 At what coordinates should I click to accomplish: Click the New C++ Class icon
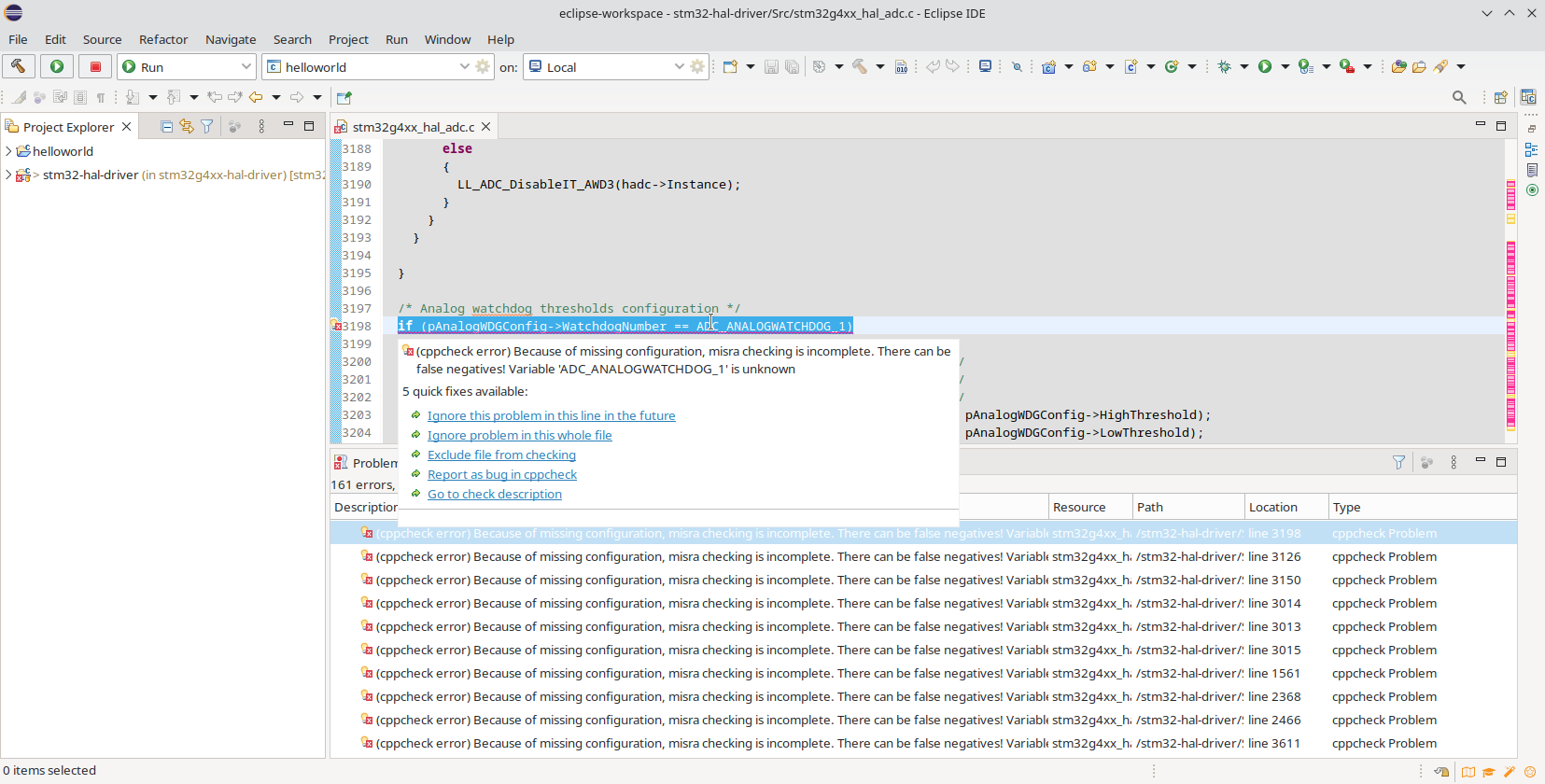1172,66
